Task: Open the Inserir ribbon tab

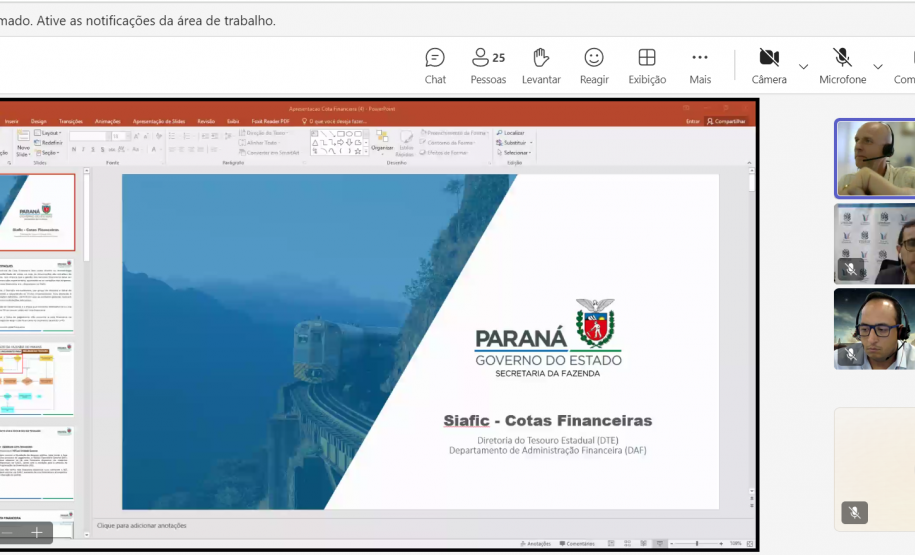Action: click(12, 121)
